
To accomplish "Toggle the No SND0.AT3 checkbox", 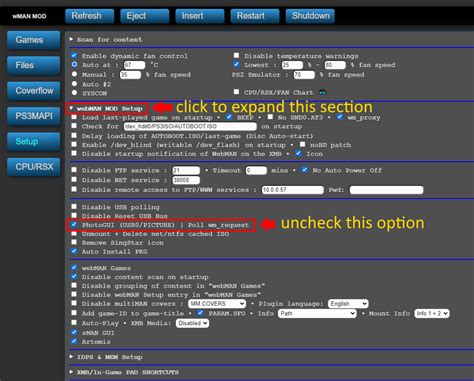I will tap(270, 117).
